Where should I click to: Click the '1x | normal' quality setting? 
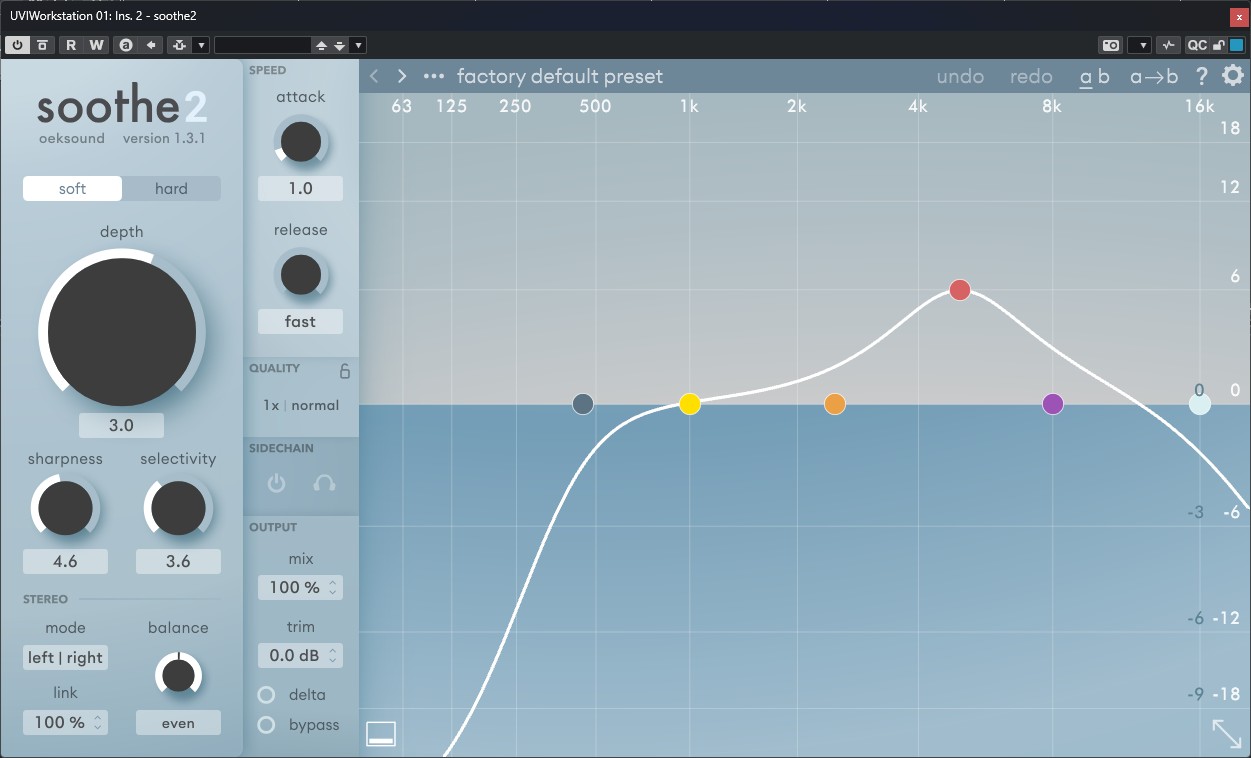301,405
